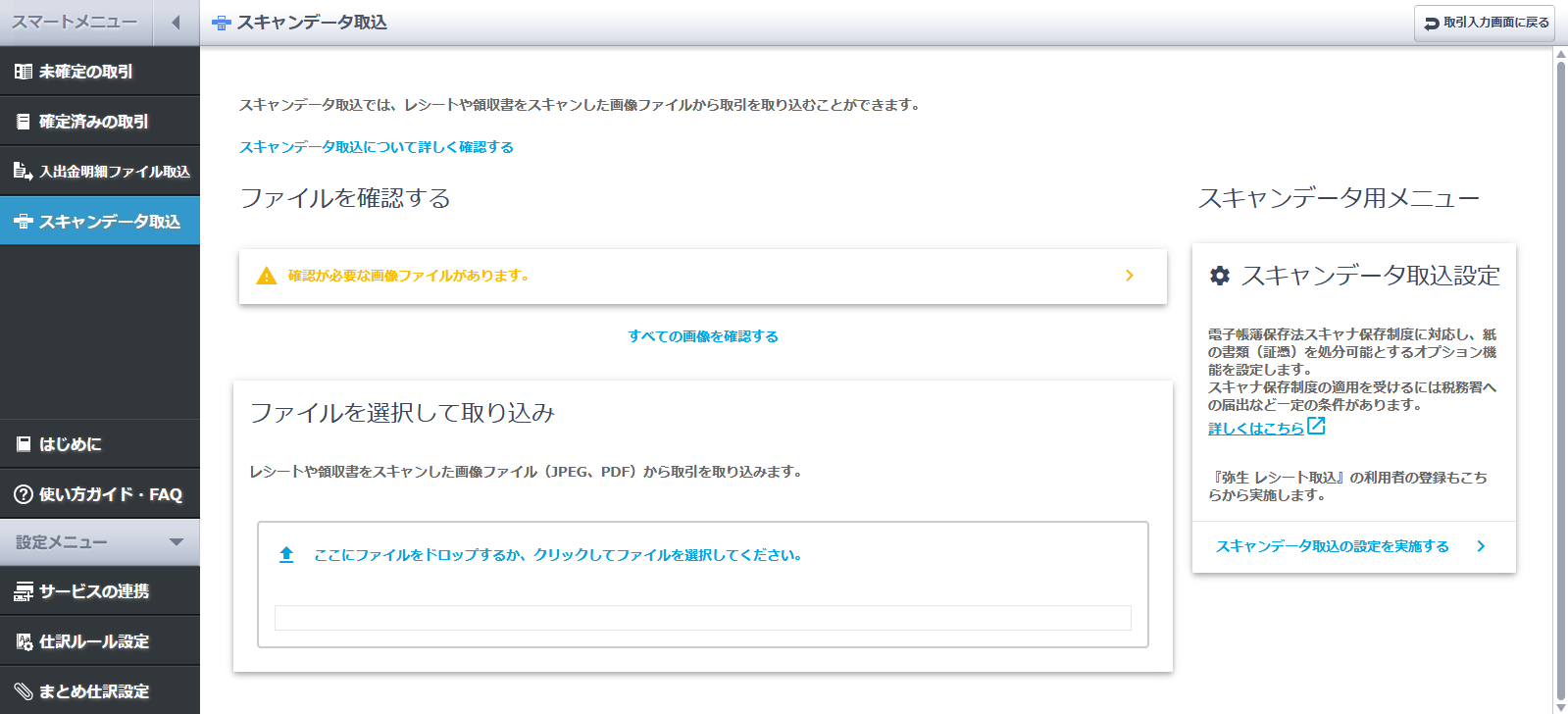Open the image confirmation alert chevron
This screenshot has width=1568, height=714.
[1129, 276]
